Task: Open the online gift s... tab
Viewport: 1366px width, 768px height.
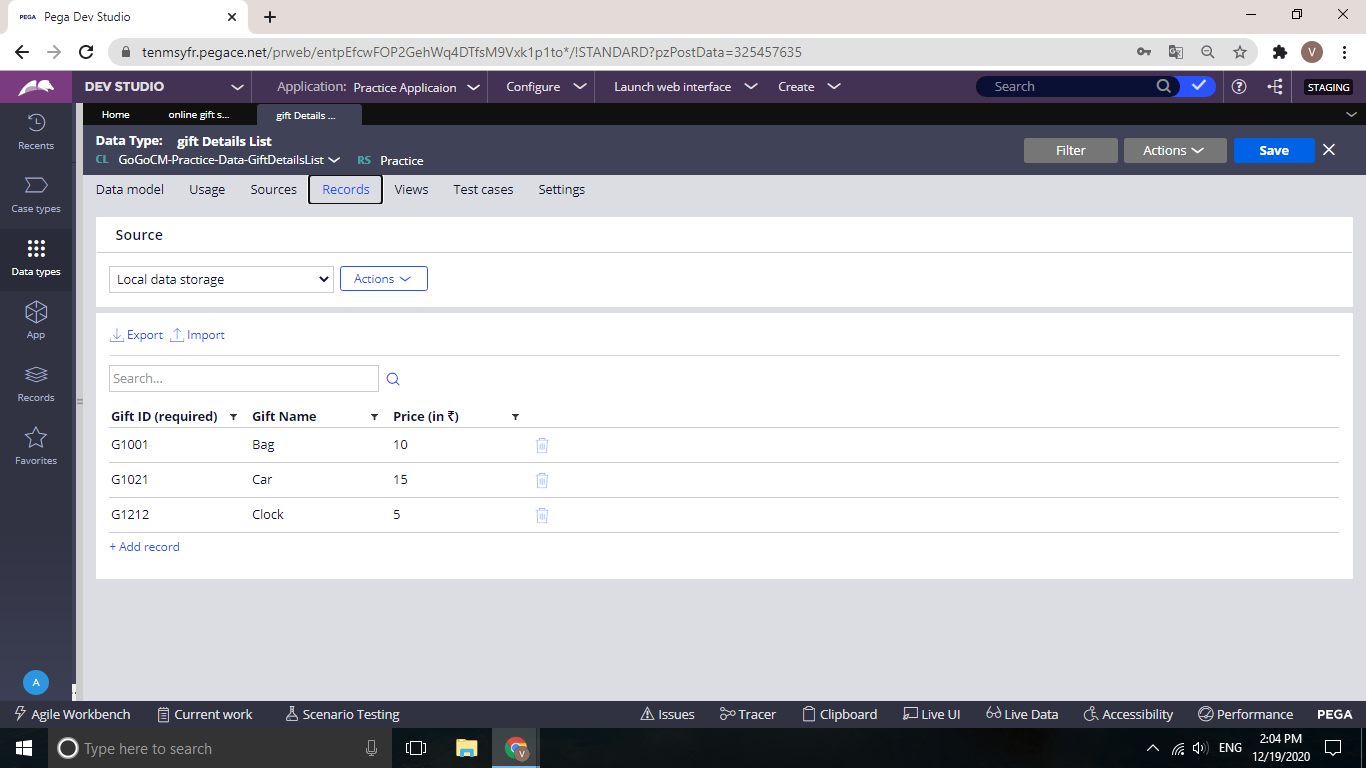Action: pyautogui.click(x=199, y=115)
